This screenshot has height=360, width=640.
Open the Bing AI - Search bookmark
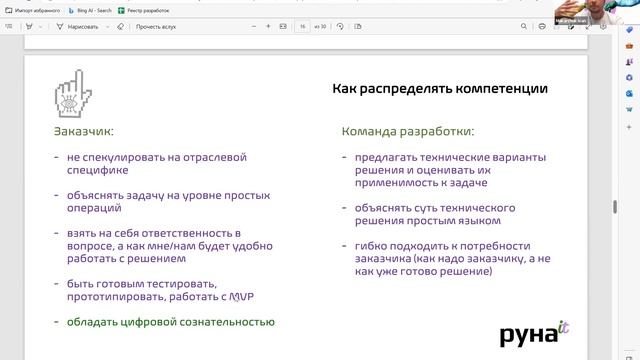tap(90, 11)
